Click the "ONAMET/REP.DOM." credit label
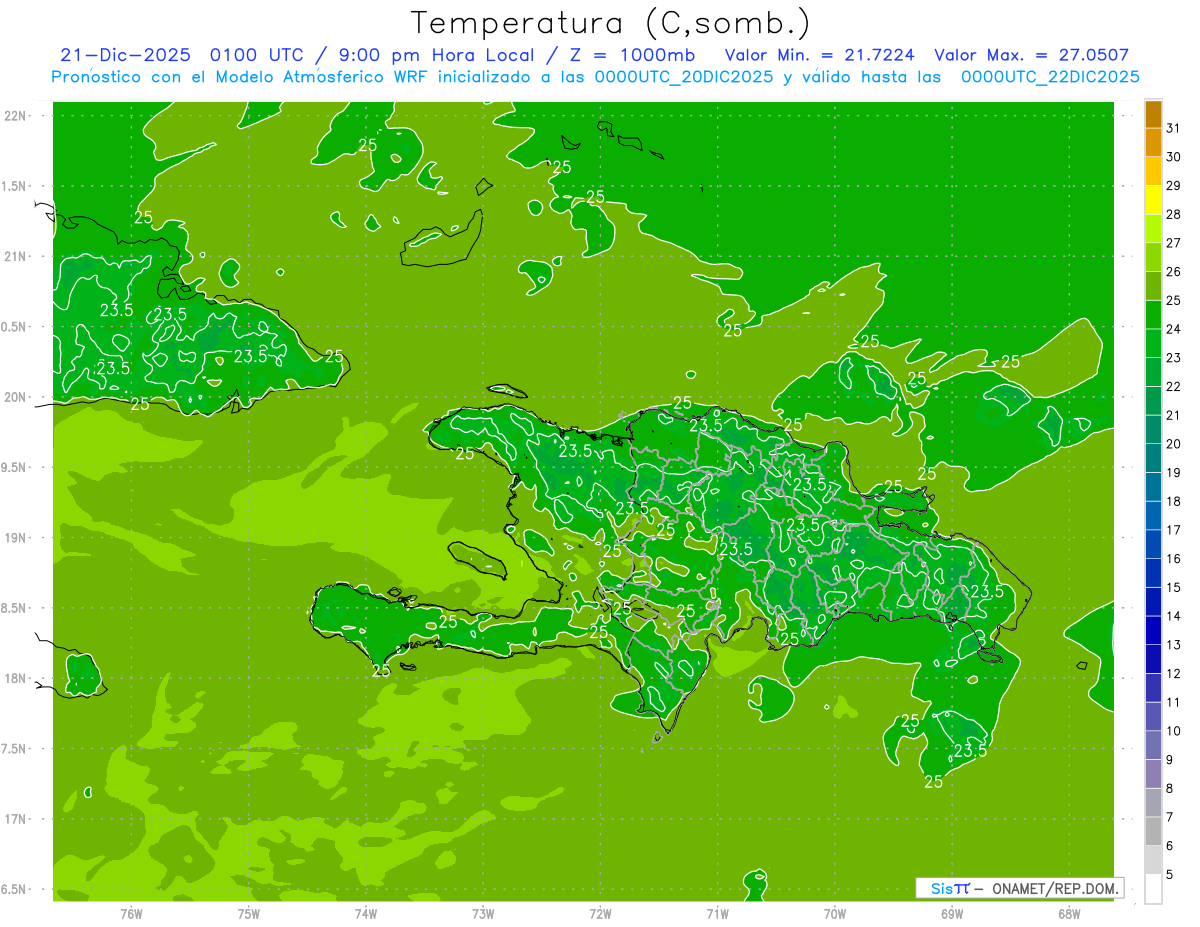 (x=1056, y=888)
